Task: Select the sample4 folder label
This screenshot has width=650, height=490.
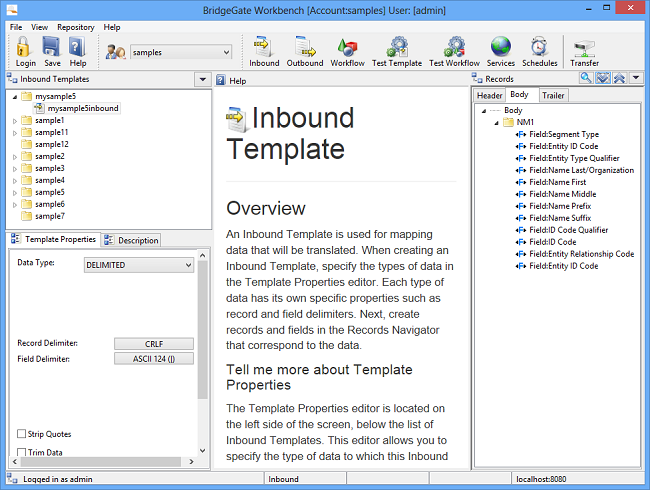Action: (50, 180)
